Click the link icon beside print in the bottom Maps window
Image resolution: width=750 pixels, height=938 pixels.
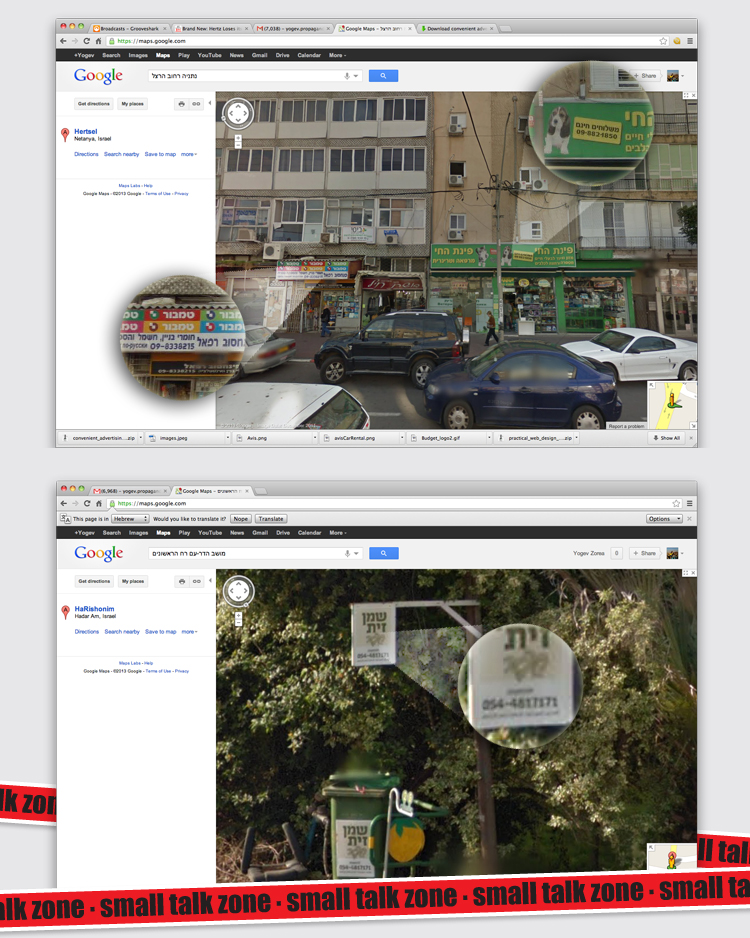point(197,581)
